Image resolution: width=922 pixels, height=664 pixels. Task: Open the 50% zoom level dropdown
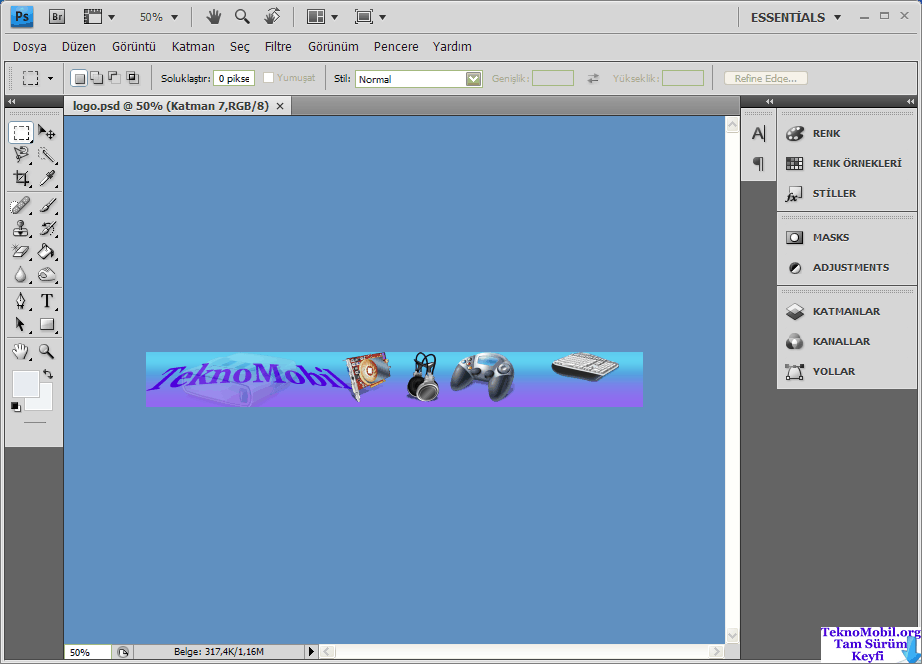pyautogui.click(x=159, y=17)
